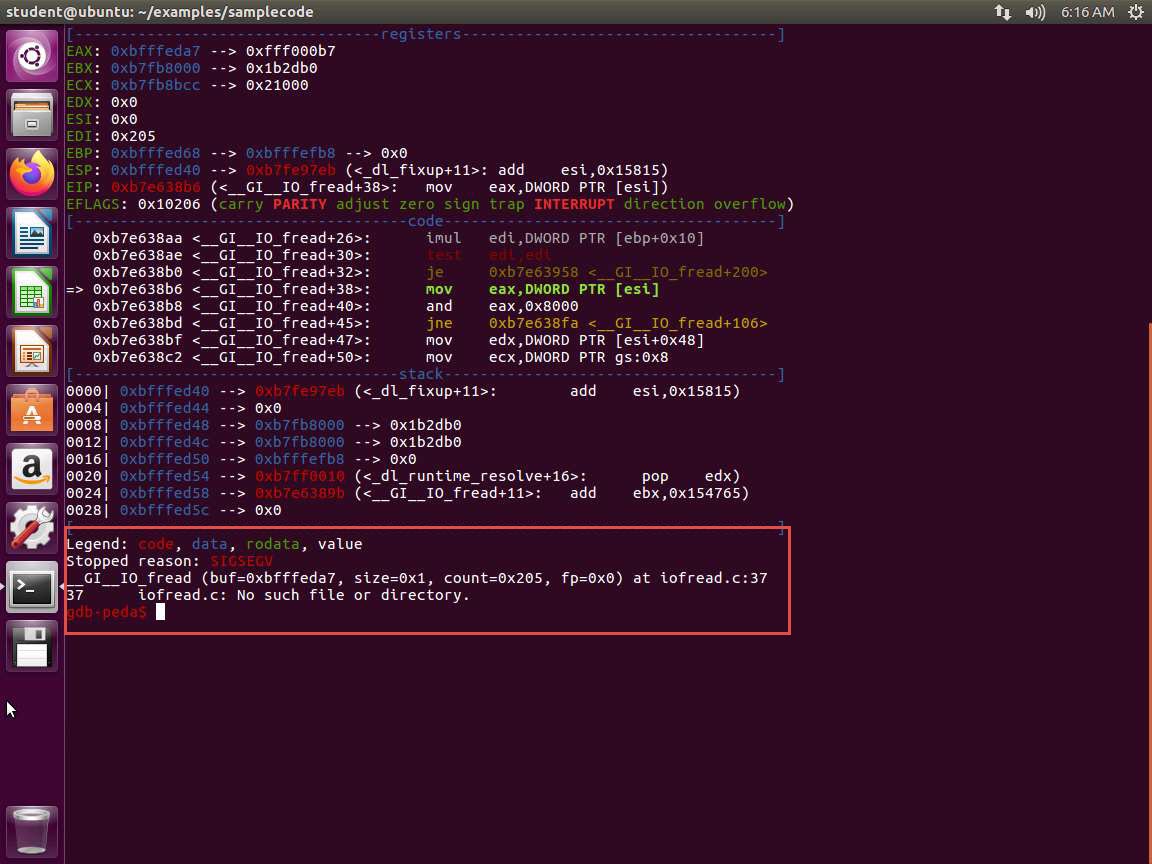This screenshot has width=1152, height=864.
Task: Open the sound volume menu
Action: (x=1035, y=12)
